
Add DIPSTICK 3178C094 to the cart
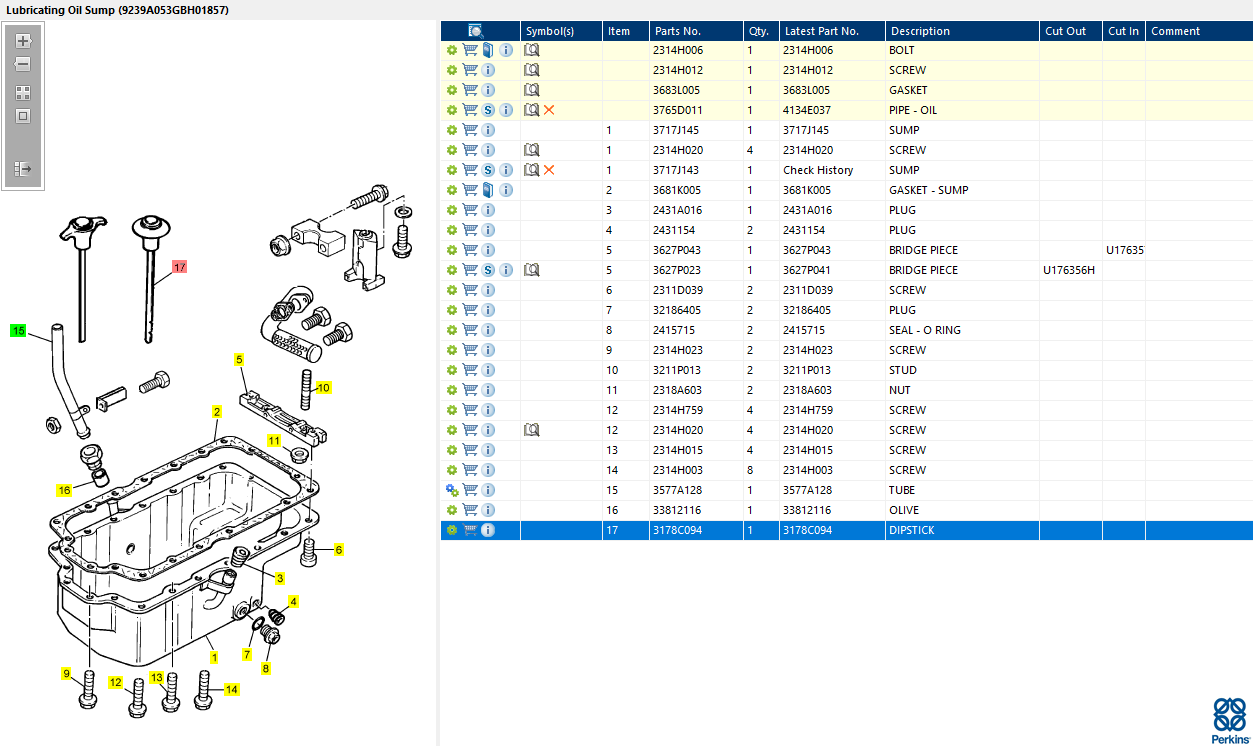tap(470, 530)
